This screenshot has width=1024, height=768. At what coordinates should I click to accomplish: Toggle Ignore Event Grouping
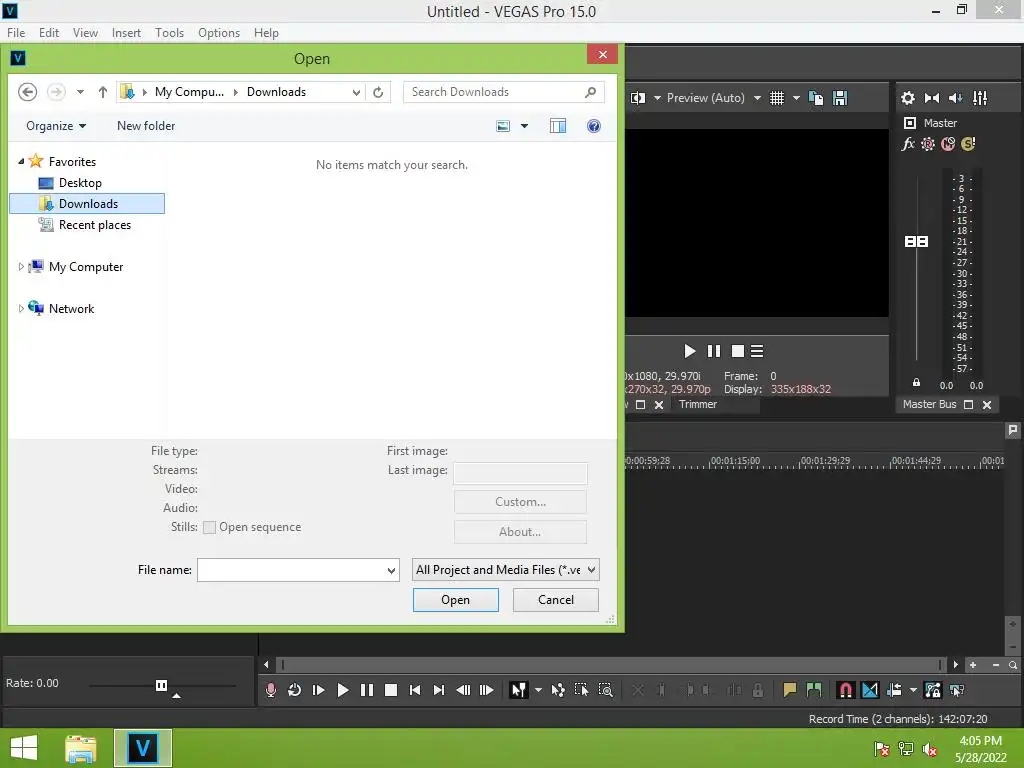(957, 690)
